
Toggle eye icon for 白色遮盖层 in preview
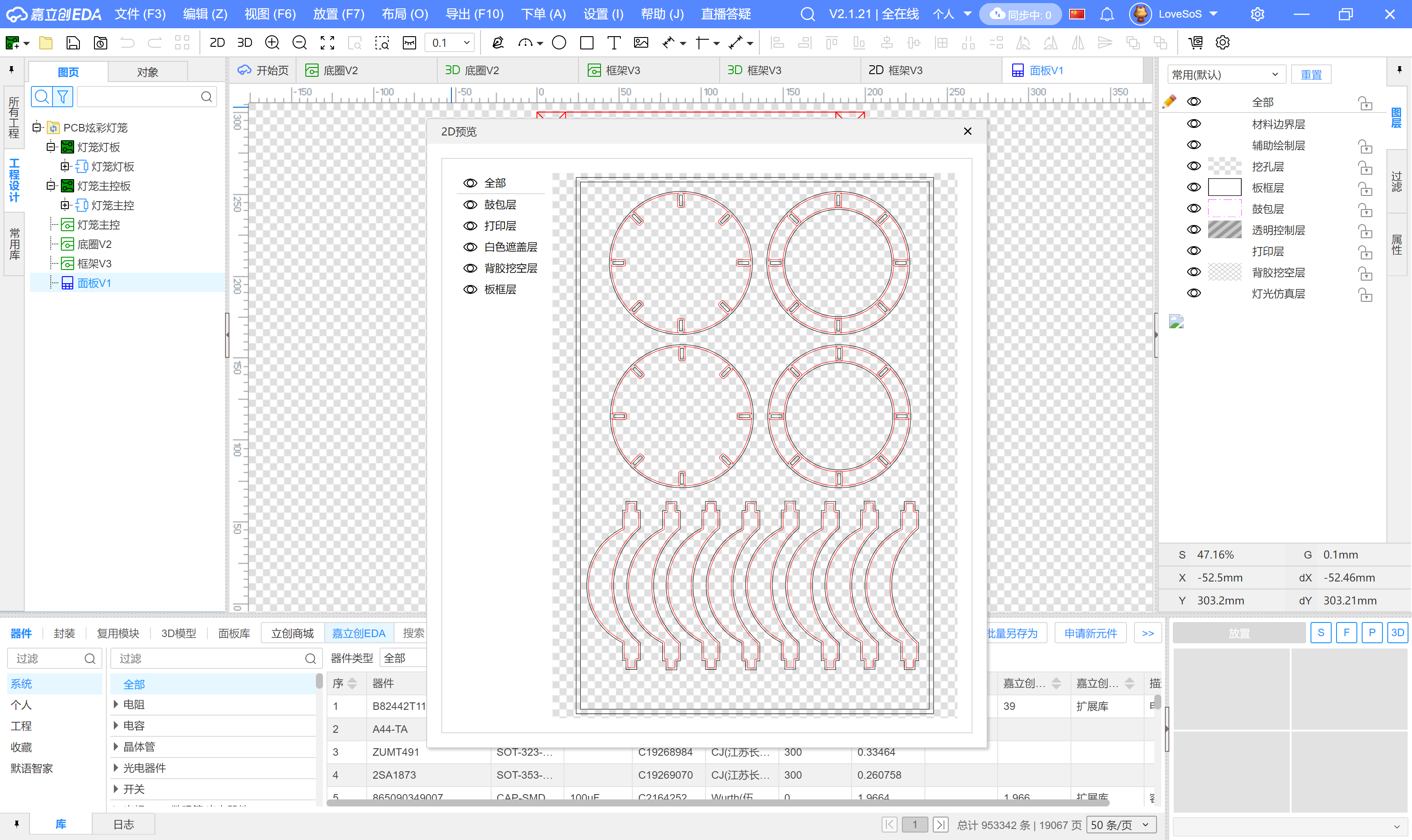tap(470, 247)
